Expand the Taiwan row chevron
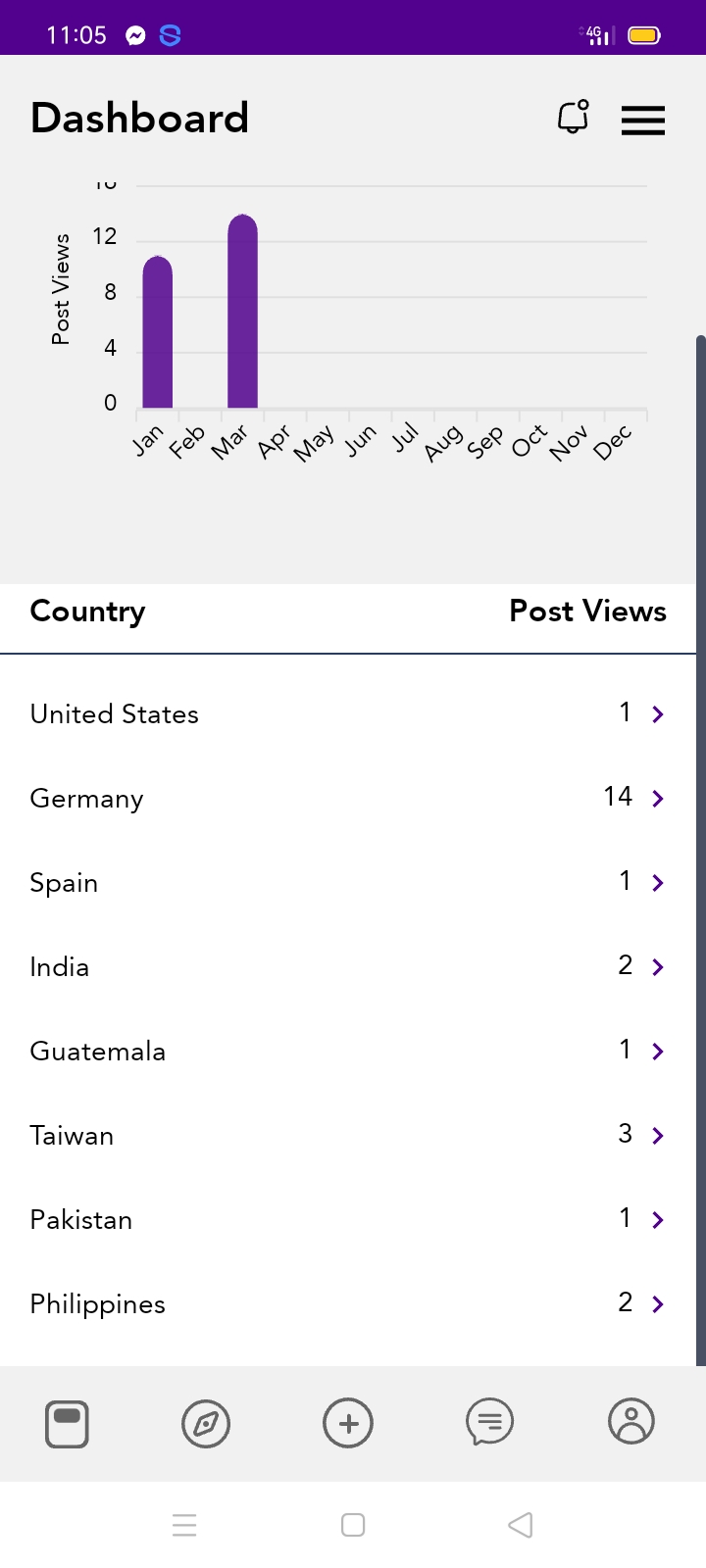The height and width of the screenshot is (1568, 706). tap(658, 1136)
